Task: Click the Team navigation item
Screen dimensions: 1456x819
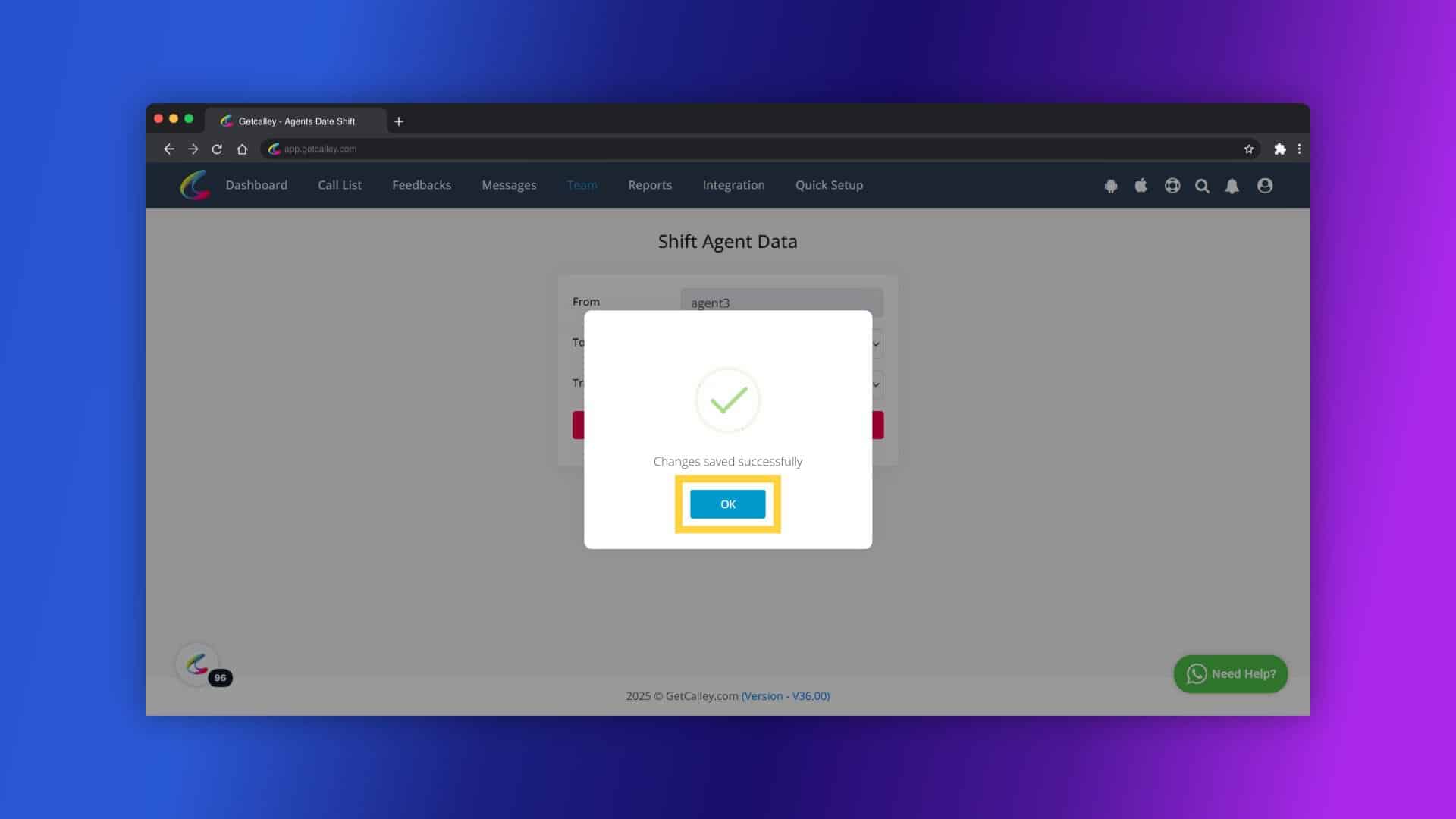Action: coord(581,185)
